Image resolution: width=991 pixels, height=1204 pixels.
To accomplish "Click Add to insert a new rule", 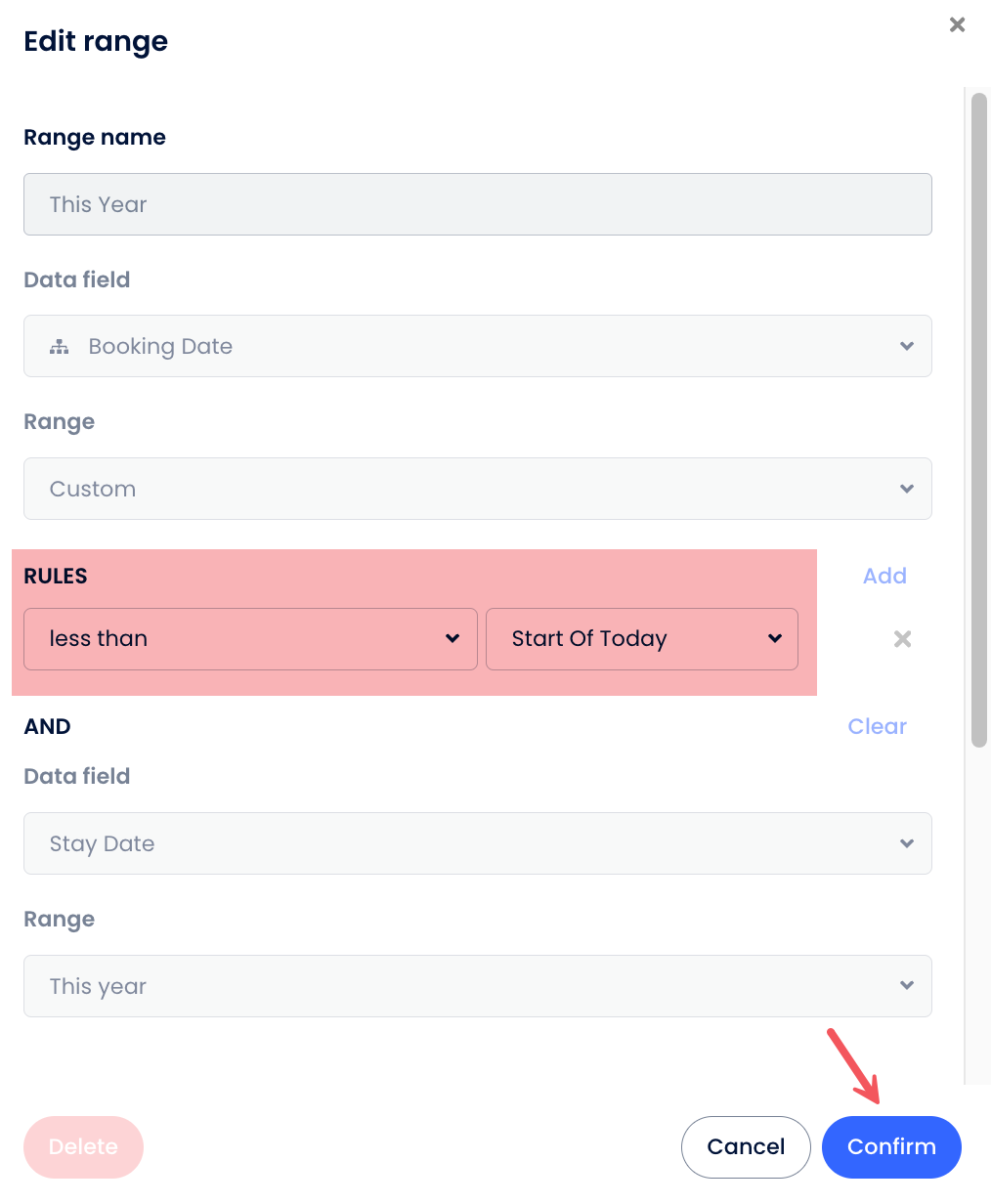I will (884, 576).
